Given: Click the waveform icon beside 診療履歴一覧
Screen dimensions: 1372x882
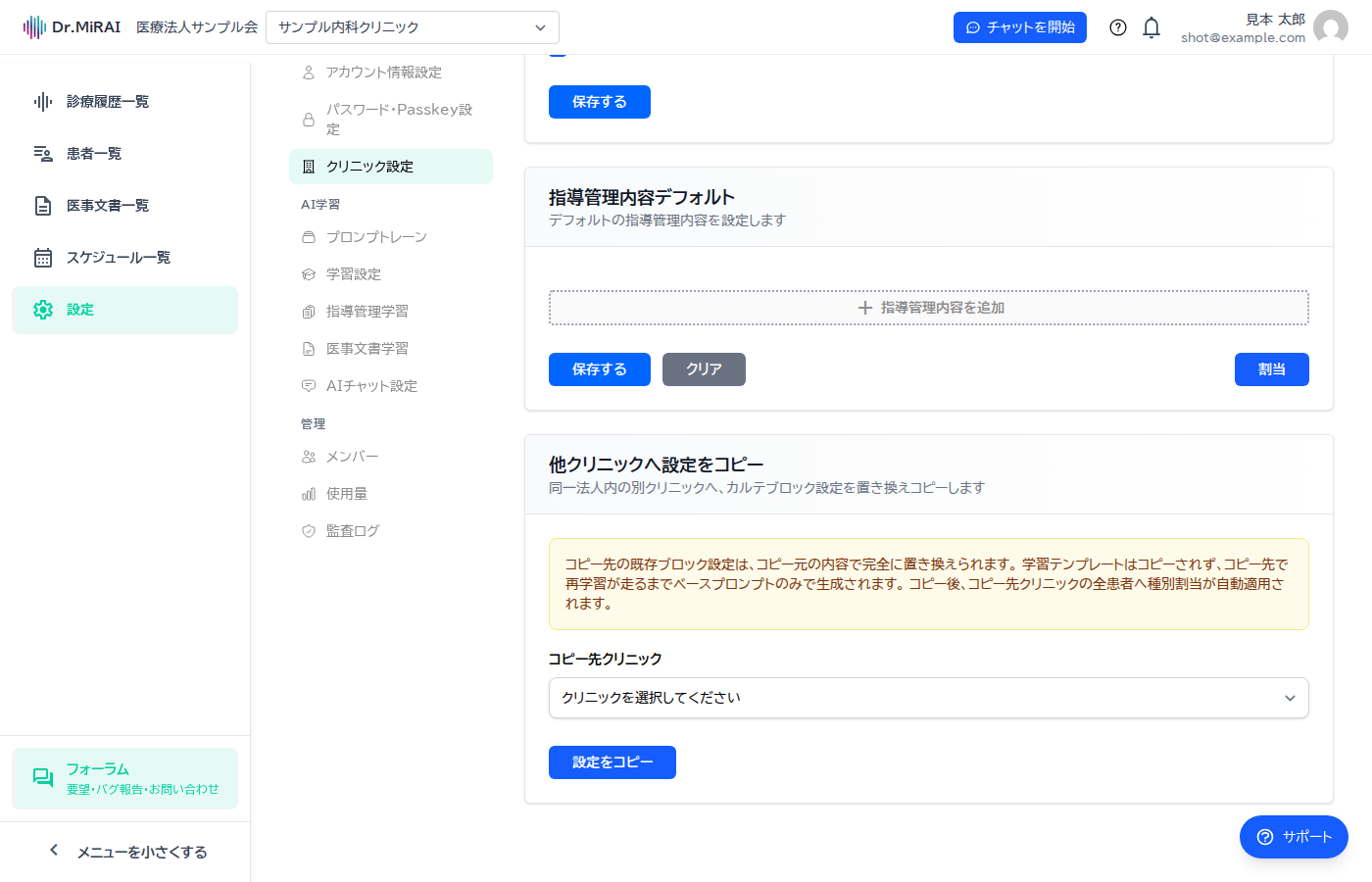Looking at the screenshot, I should point(43,102).
